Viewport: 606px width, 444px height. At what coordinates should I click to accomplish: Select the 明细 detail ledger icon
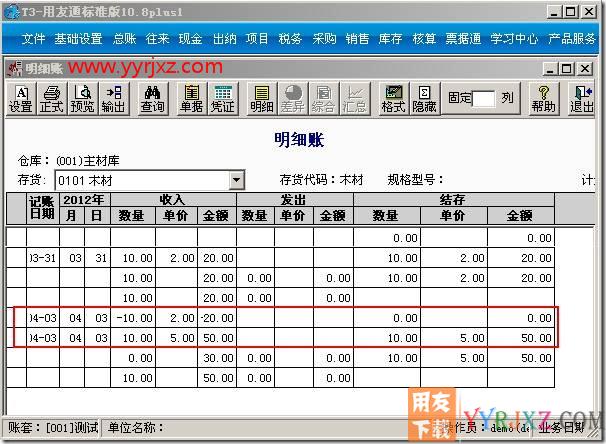pyautogui.click(x=262, y=99)
